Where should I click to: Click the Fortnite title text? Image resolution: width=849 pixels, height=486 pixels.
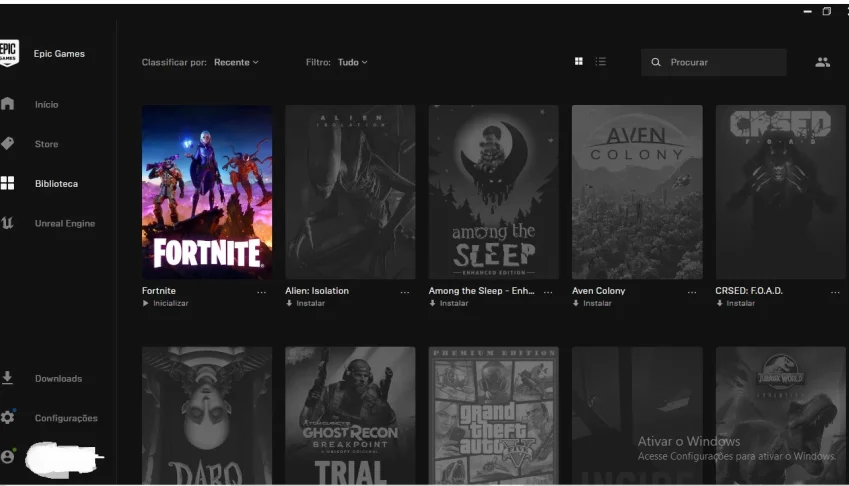click(x=159, y=291)
